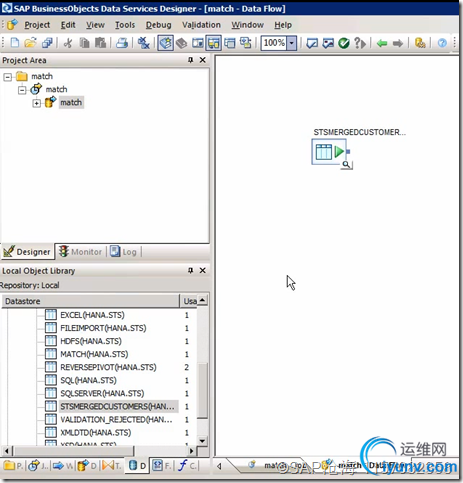Select the STSMERGEDCUSTOMERS table in library
The width and height of the screenshot is (463, 483).
coord(117,406)
